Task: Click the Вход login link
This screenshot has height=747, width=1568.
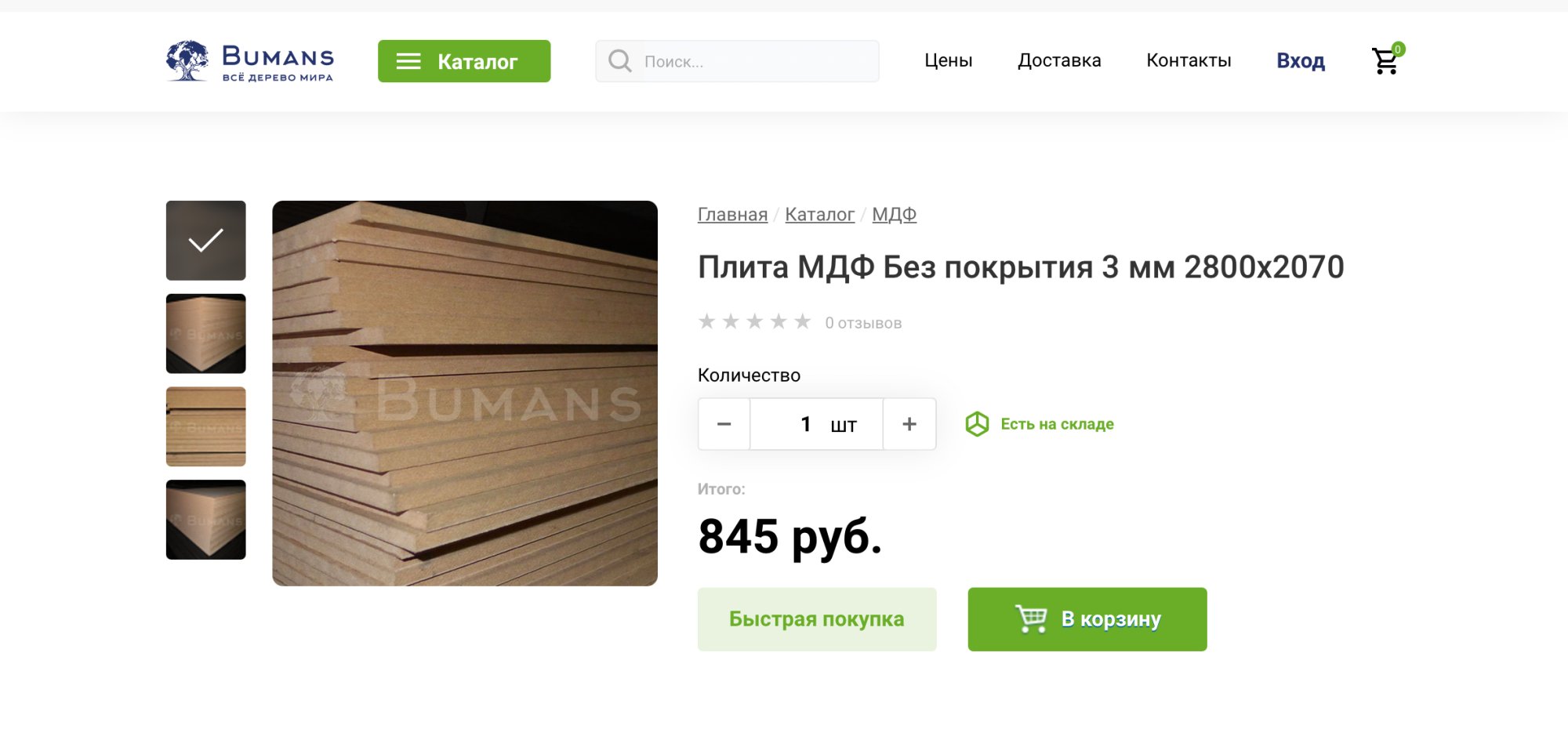Action: coord(1301,60)
